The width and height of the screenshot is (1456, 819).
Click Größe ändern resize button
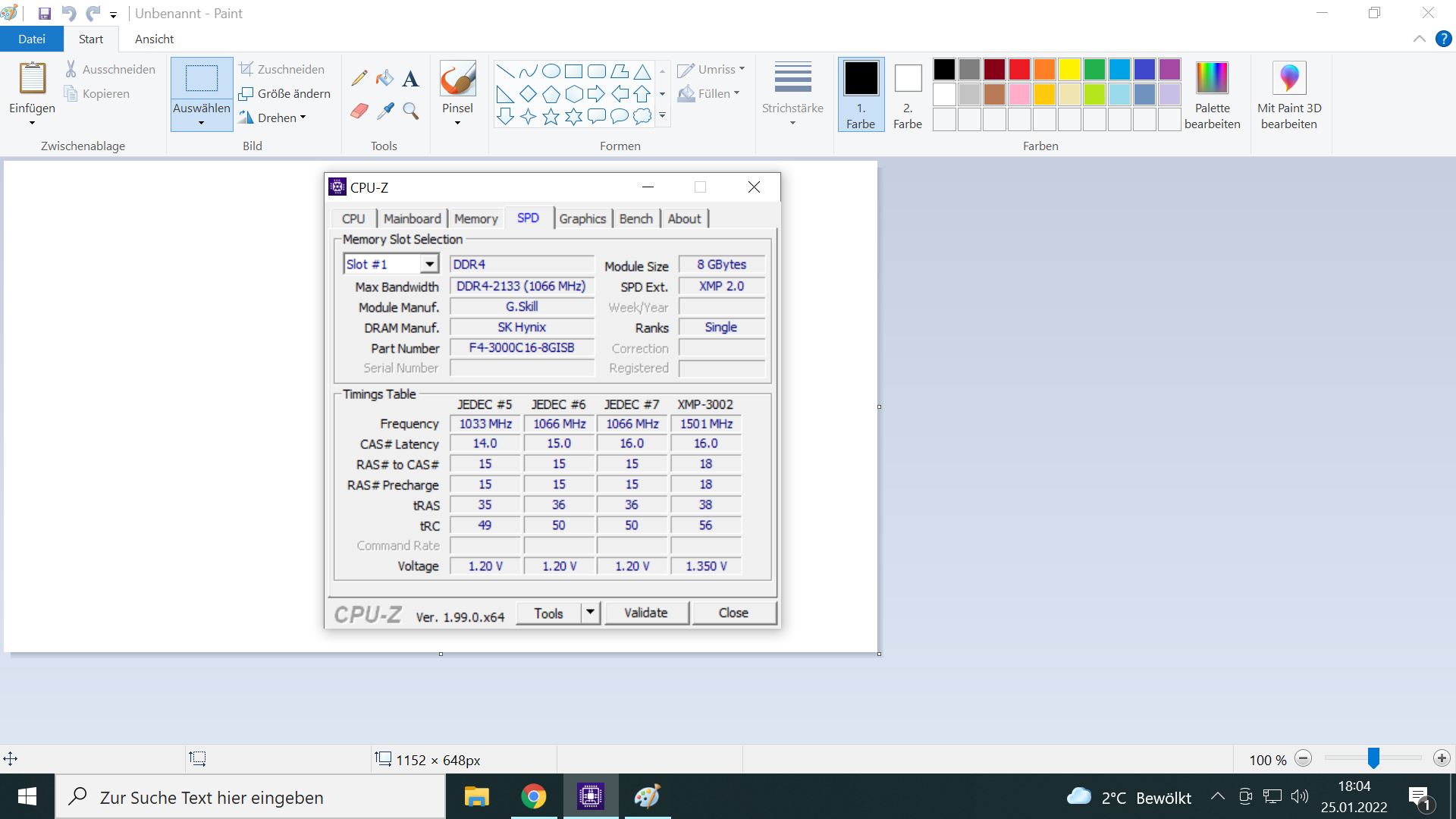coord(285,93)
